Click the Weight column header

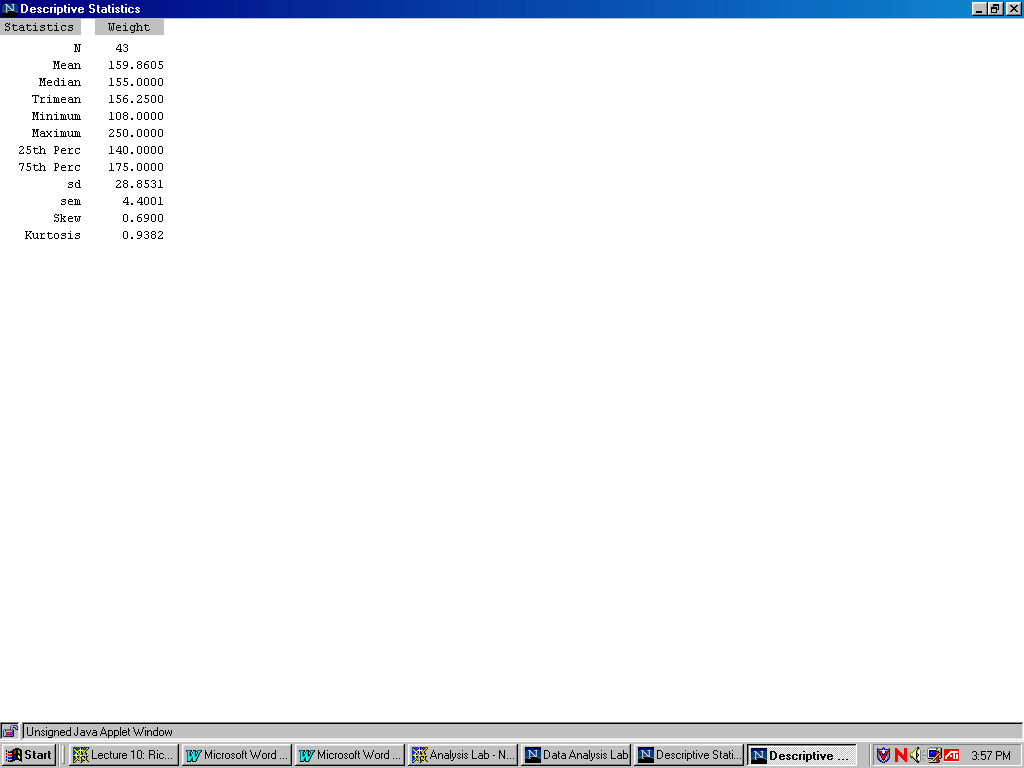[129, 27]
